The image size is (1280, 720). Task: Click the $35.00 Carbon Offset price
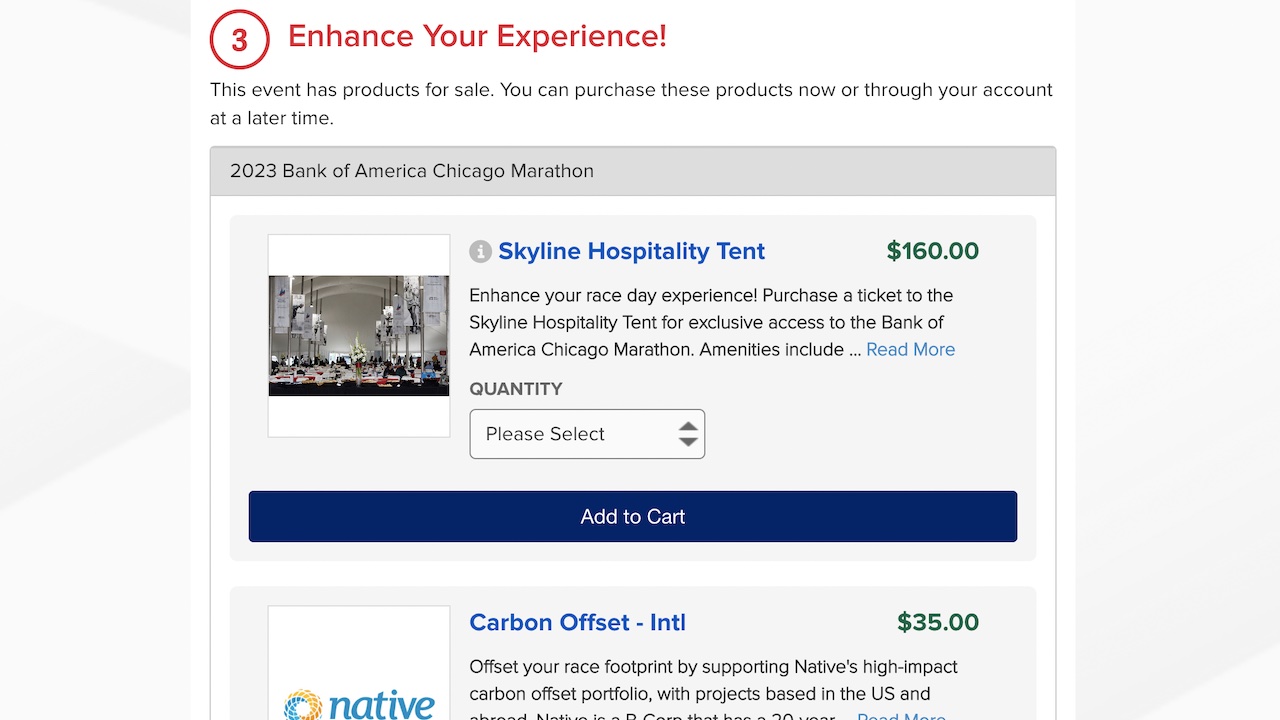coord(938,622)
